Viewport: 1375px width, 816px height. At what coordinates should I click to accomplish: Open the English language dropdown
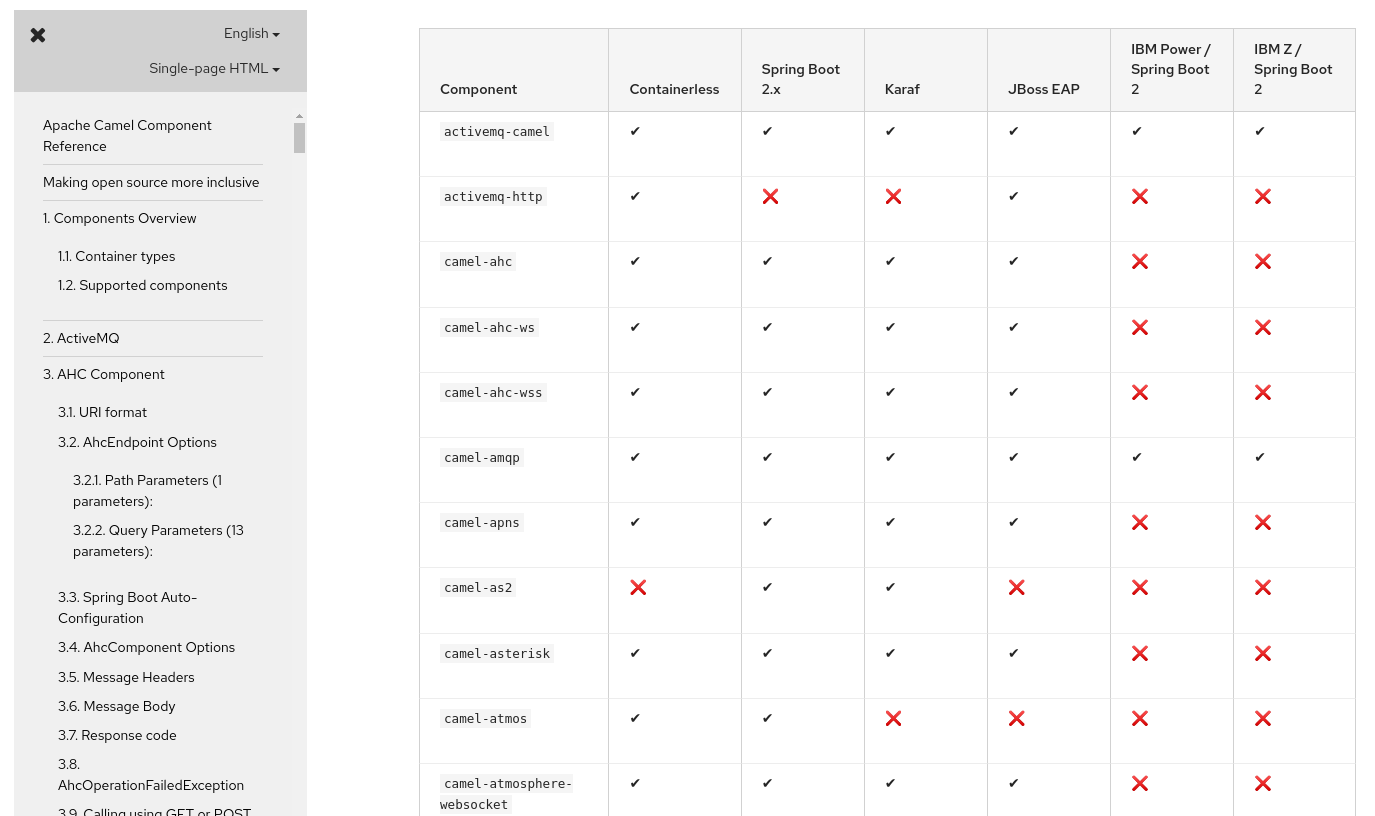click(x=251, y=34)
